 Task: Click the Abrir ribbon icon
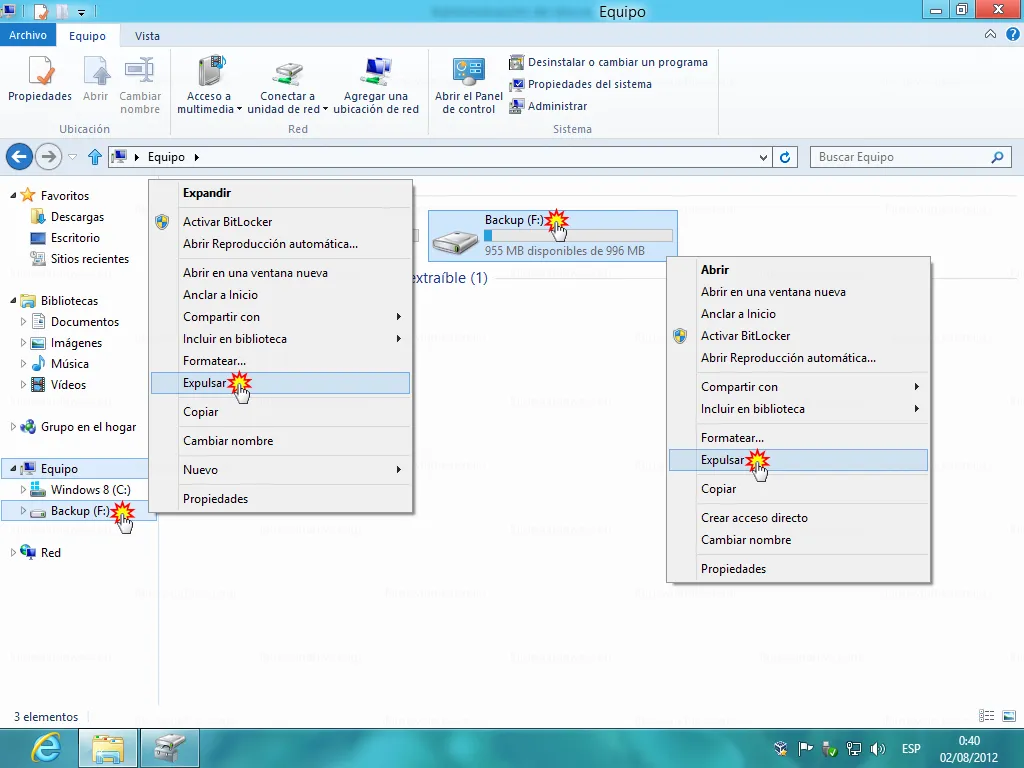coord(95,78)
